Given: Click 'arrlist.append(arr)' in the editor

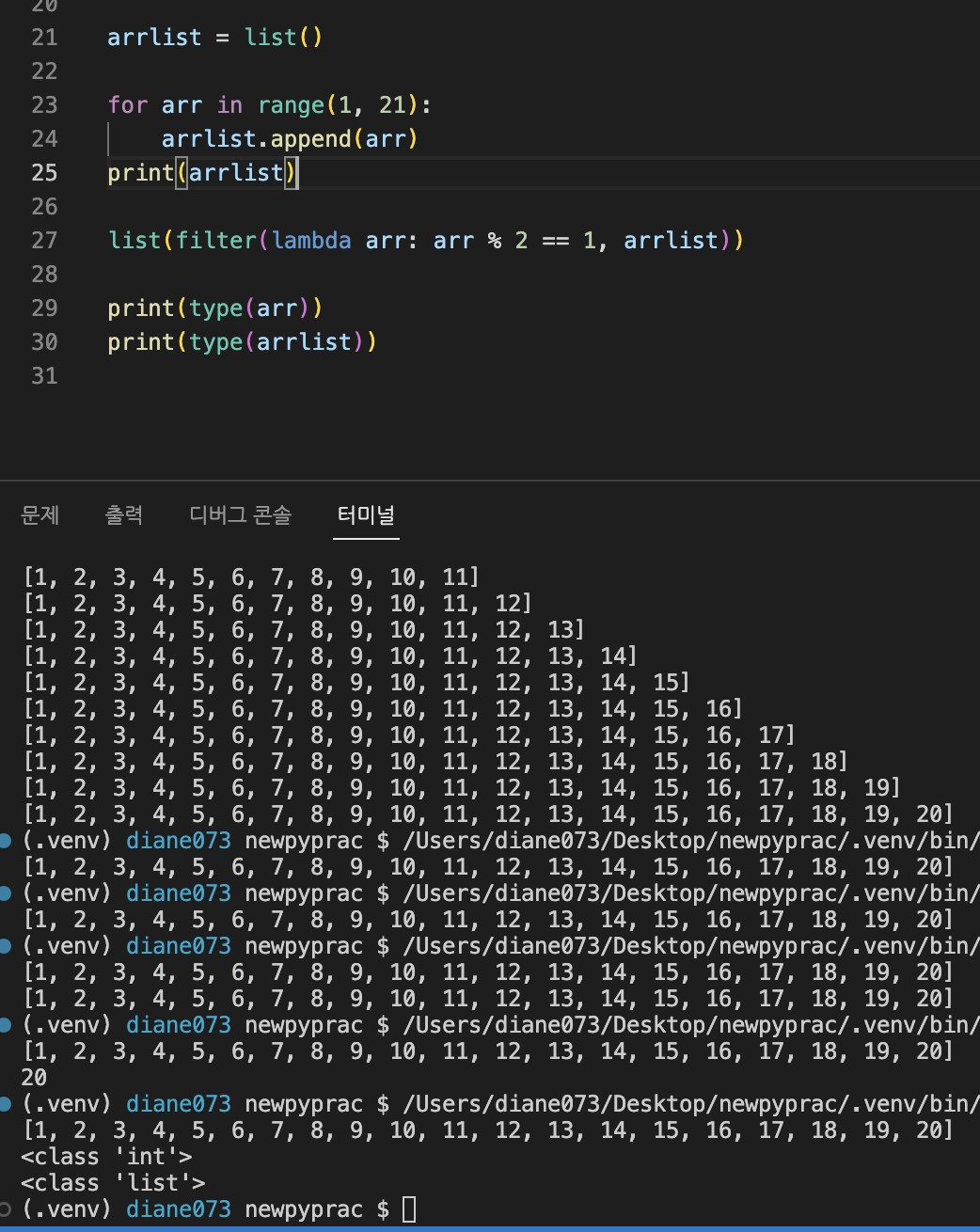Looking at the screenshot, I should coord(290,139).
